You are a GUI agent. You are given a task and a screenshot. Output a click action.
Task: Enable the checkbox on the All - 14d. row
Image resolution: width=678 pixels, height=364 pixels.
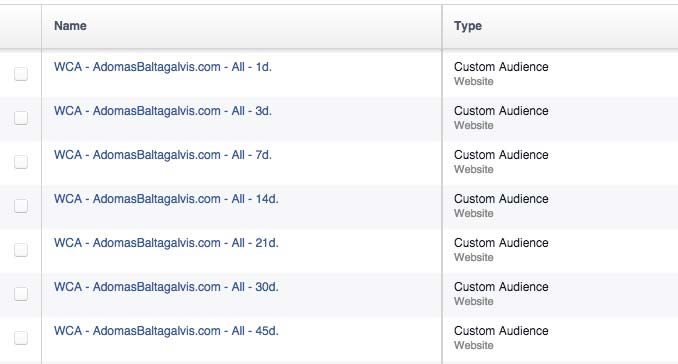(21, 206)
